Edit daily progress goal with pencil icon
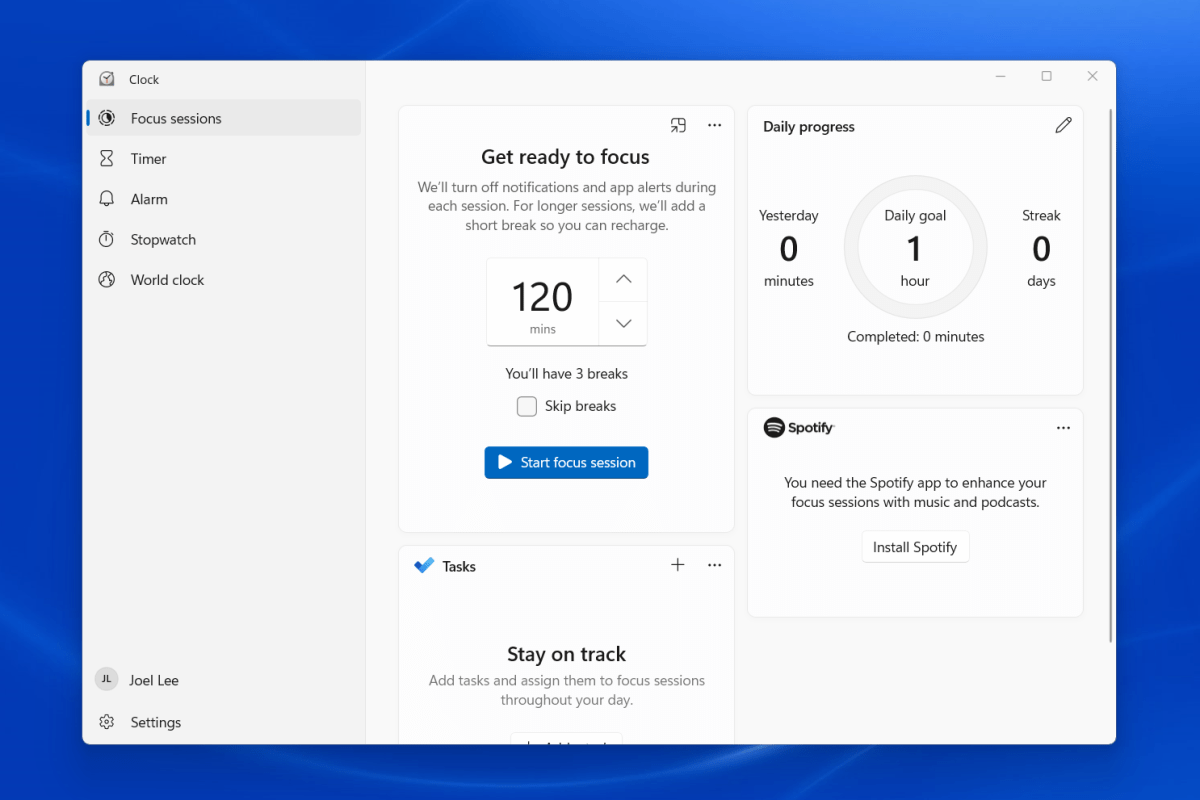 (x=1063, y=125)
